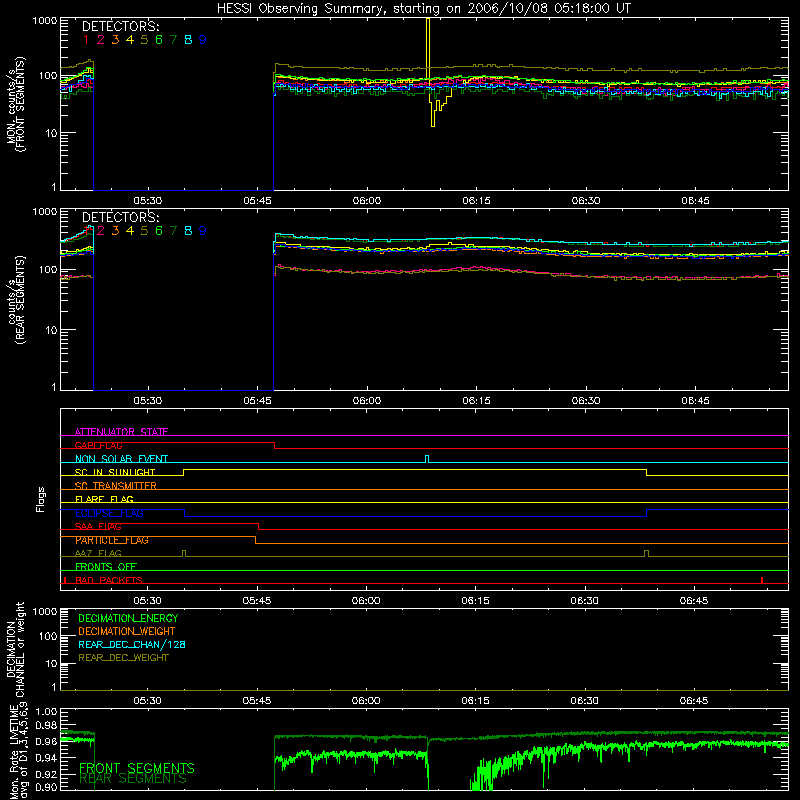Click the 06:00 tick label under decimation plot

[x=366, y=701]
